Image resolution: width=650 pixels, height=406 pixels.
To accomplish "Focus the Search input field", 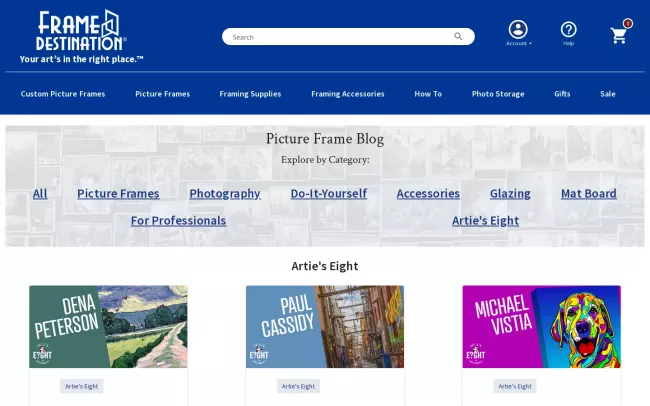I will click(348, 36).
